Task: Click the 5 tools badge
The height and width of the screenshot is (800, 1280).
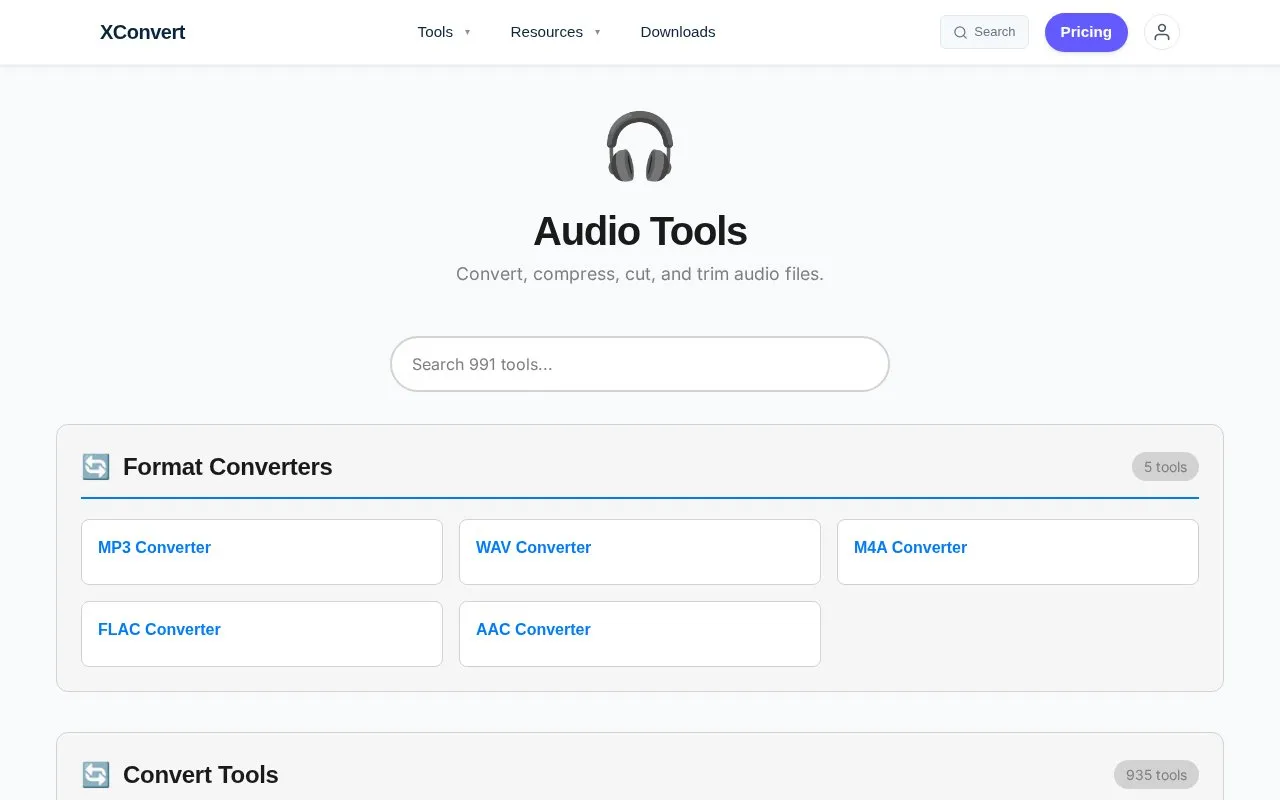Action: [1165, 467]
